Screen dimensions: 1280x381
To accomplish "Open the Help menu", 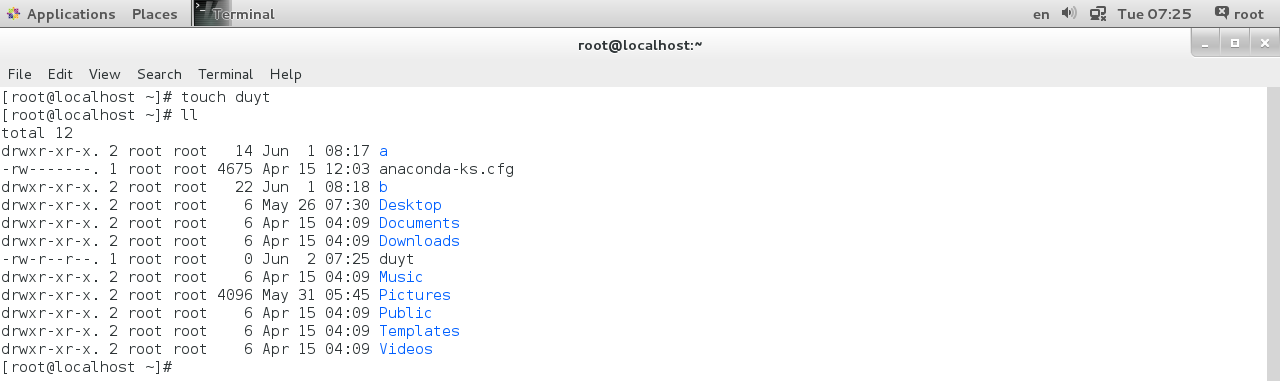I will pos(285,74).
